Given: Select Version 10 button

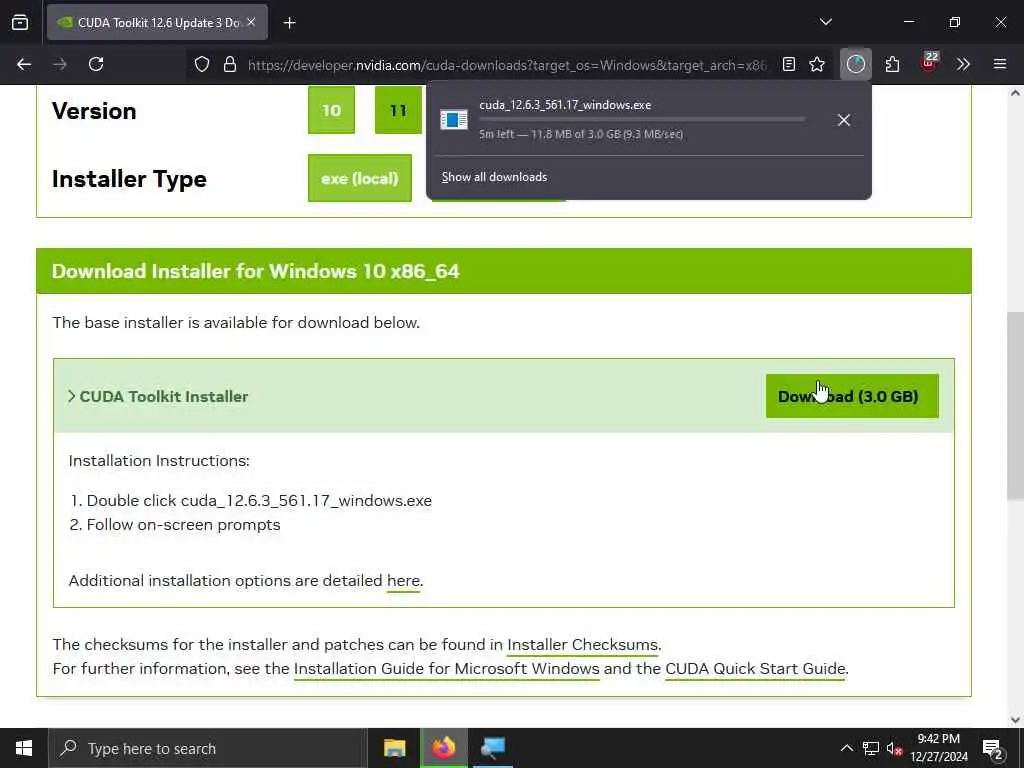Looking at the screenshot, I should click(x=331, y=110).
